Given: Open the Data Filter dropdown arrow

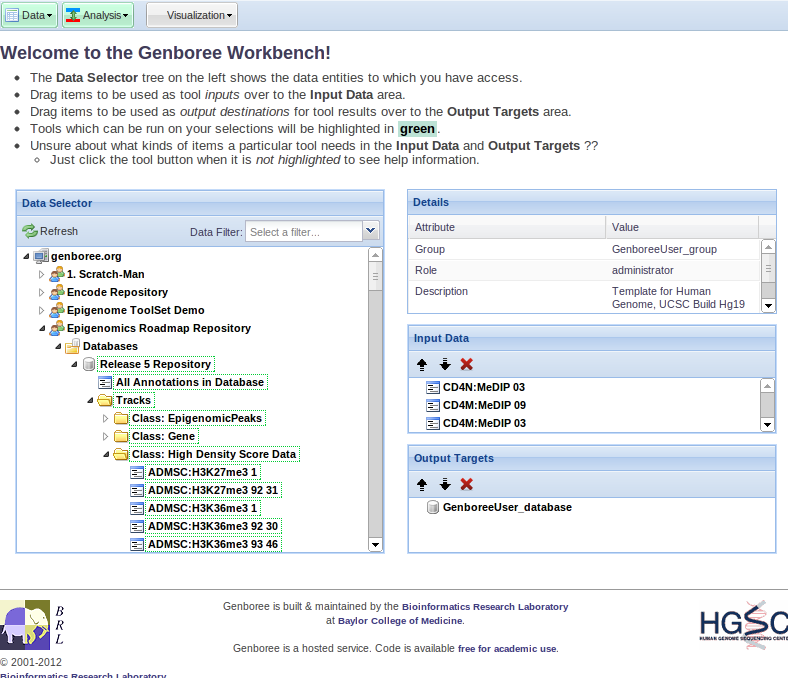Looking at the screenshot, I should [x=371, y=231].
